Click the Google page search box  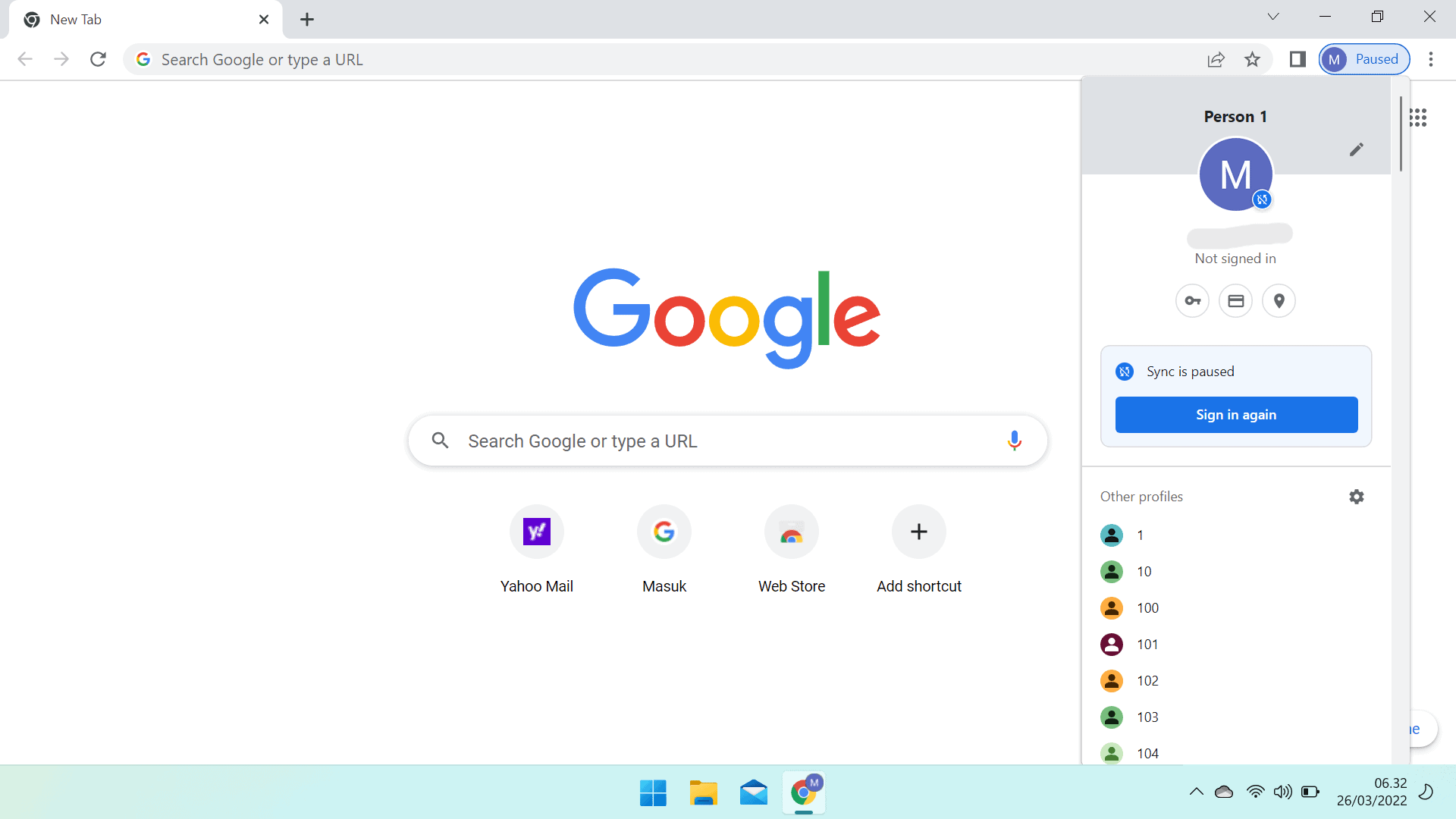click(x=728, y=441)
